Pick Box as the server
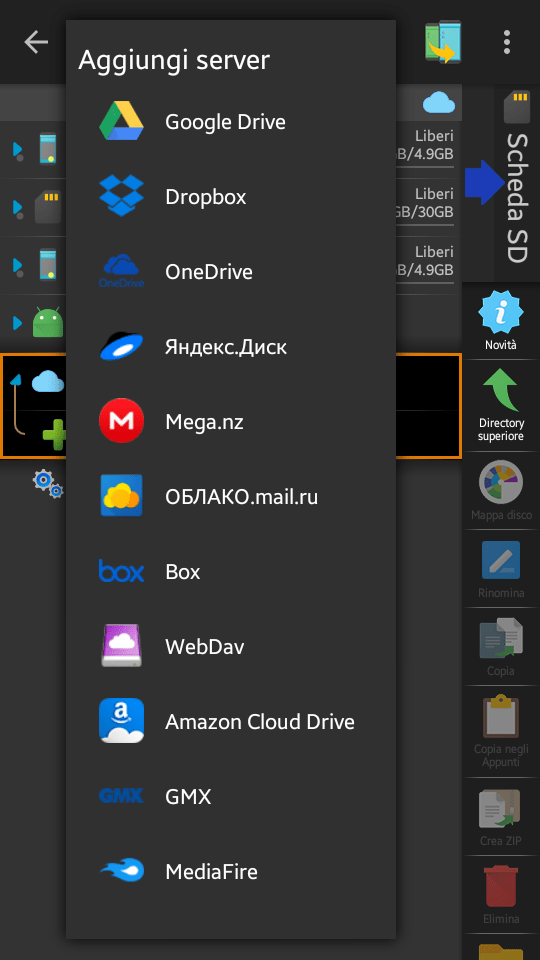Viewport: 540px width, 960px height. [x=231, y=571]
